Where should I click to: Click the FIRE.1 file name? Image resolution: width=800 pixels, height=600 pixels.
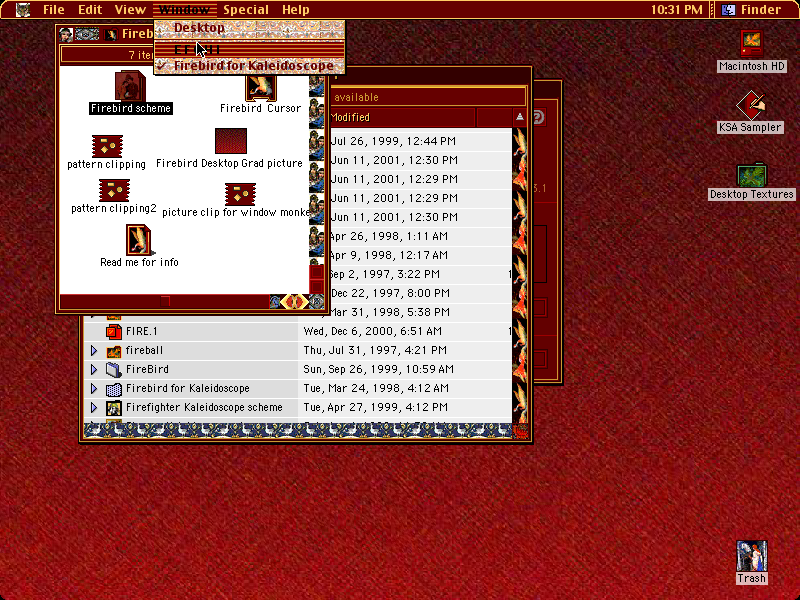141,332
